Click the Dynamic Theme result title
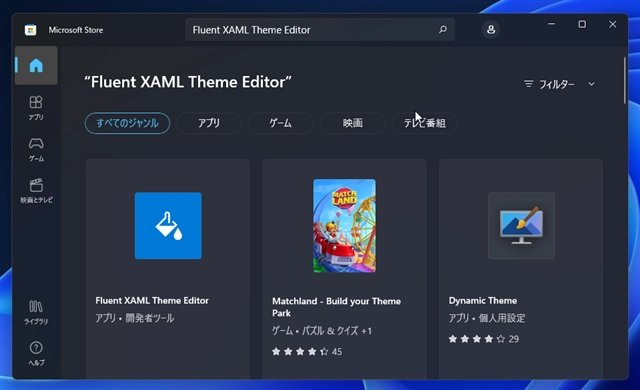This screenshot has height=390, width=640. [483, 301]
